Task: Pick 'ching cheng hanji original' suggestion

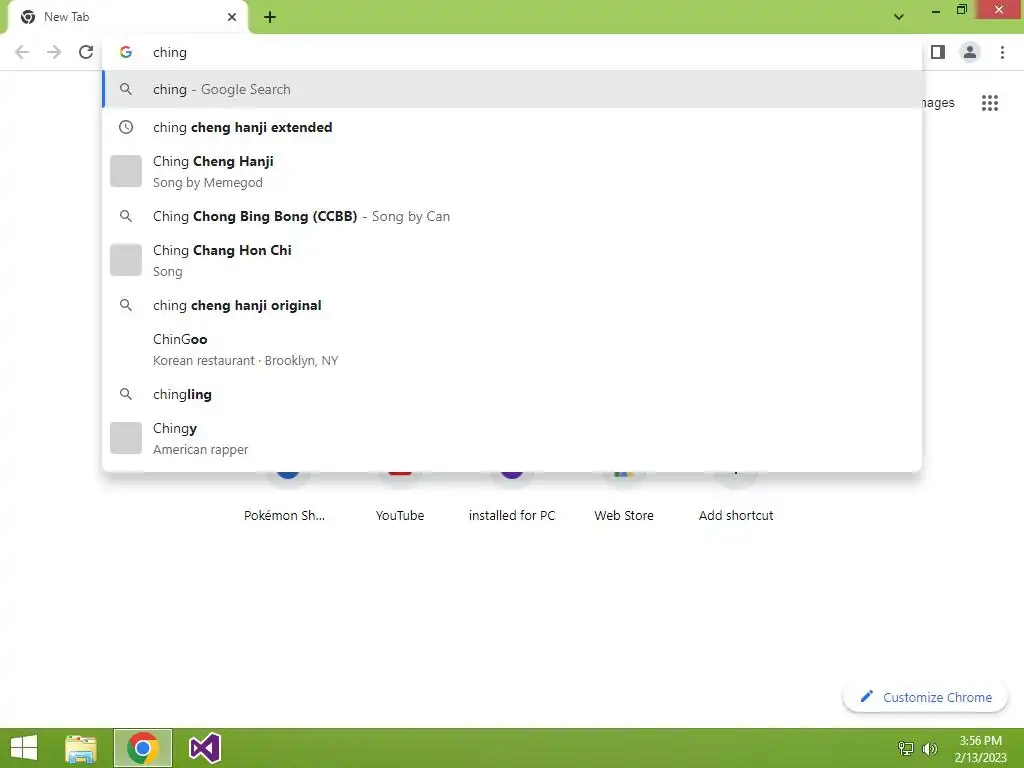Action: point(513,305)
